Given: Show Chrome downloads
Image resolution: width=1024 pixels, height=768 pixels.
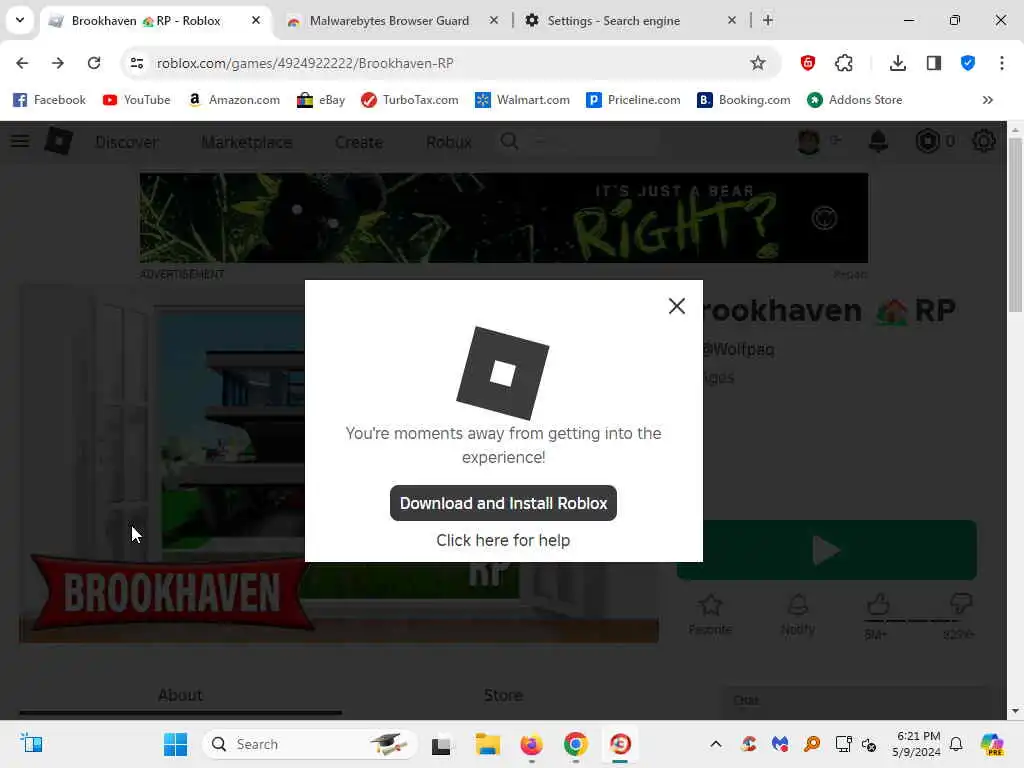Looking at the screenshot, I should [x=898, y=63].
